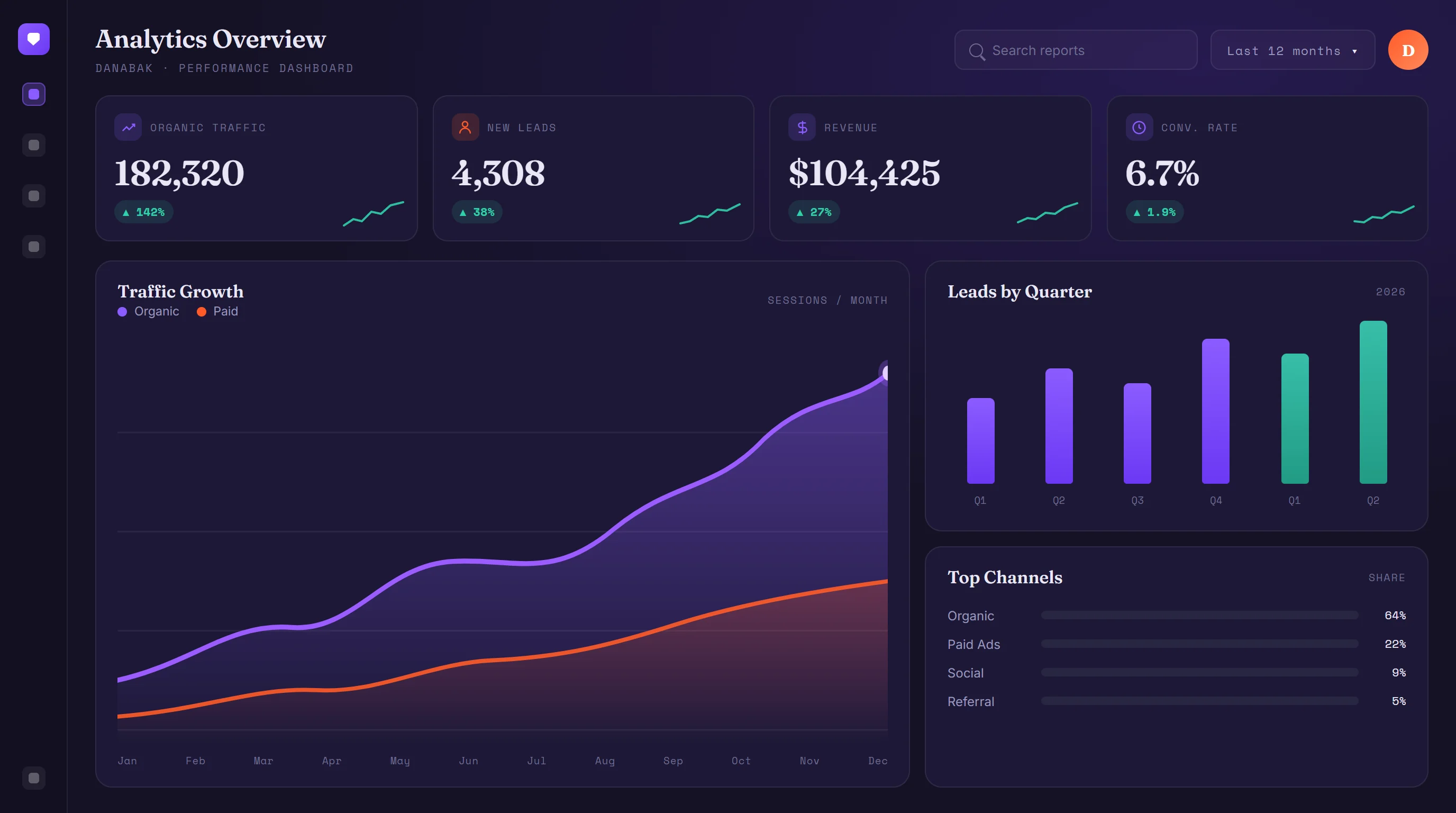
Task: Click the purple Q4 bar
Action: click(x=1215, y=411)
